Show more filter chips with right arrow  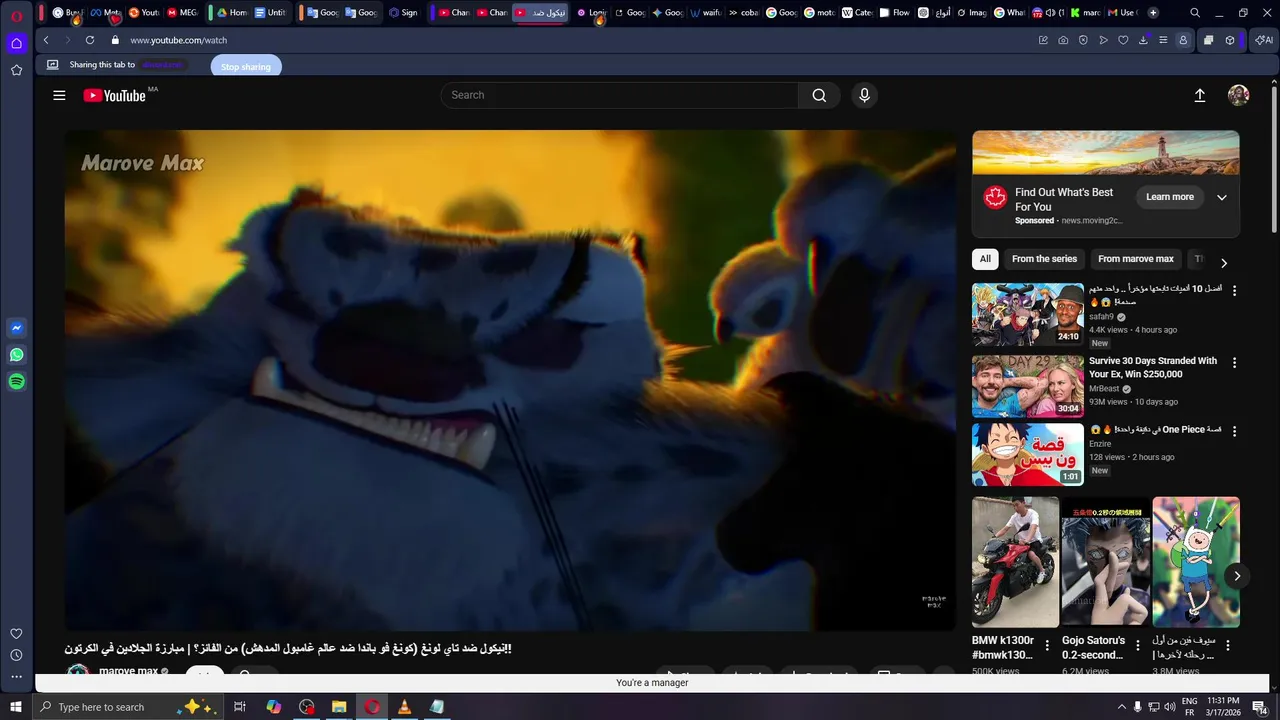[1223, 263]
